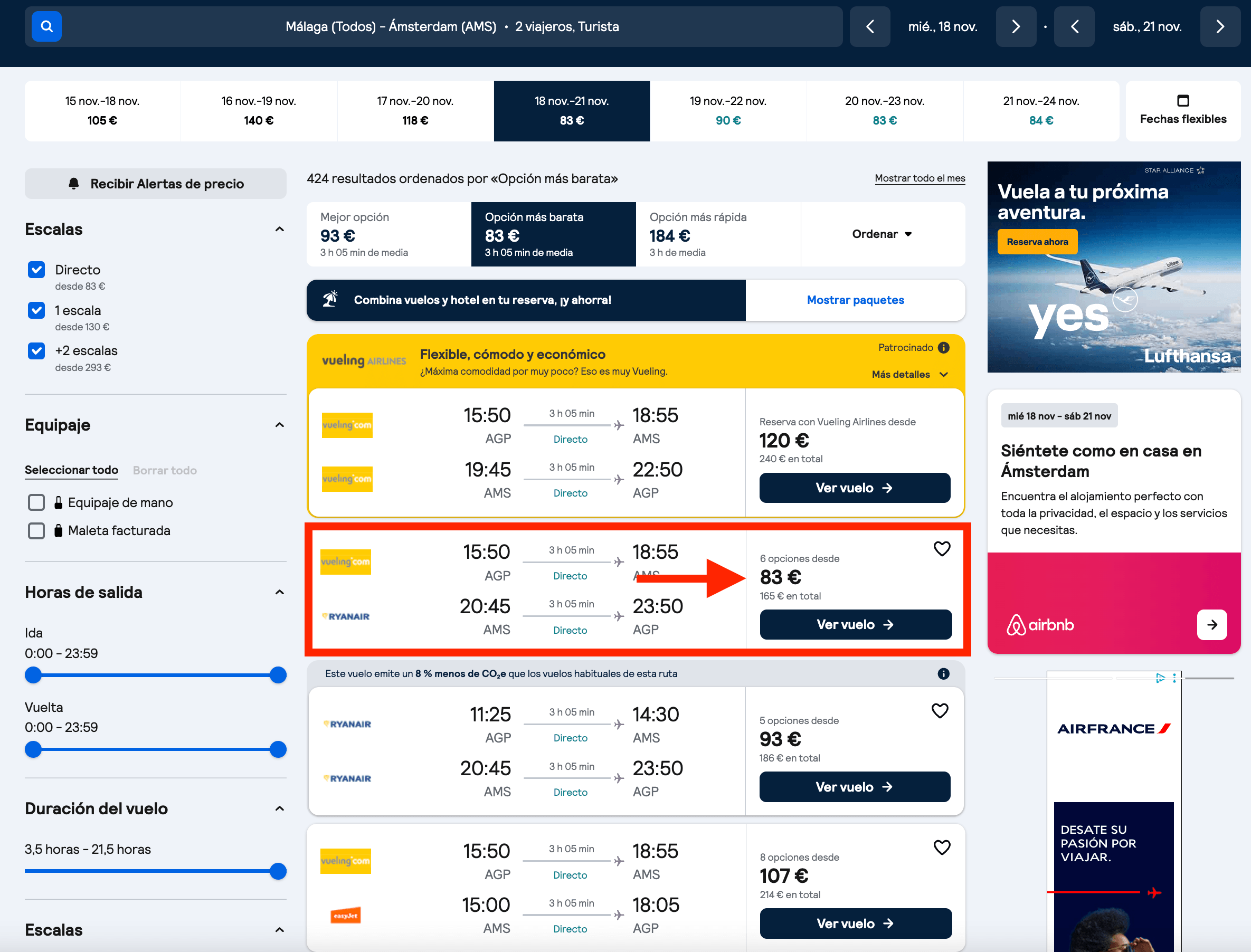Click the bell icon in price alerts

pos(74,184)
